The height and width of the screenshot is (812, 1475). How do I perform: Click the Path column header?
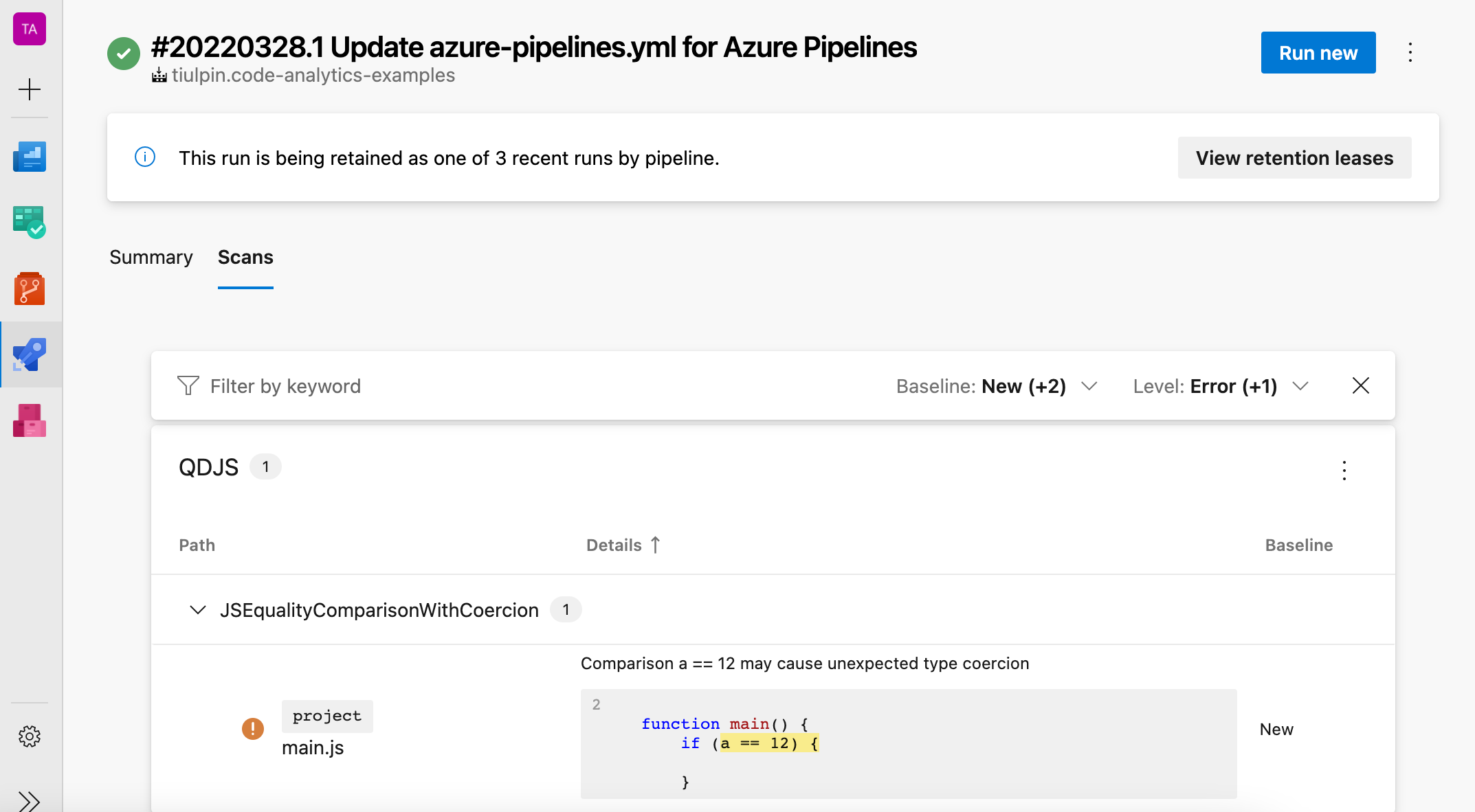[197, 545]
